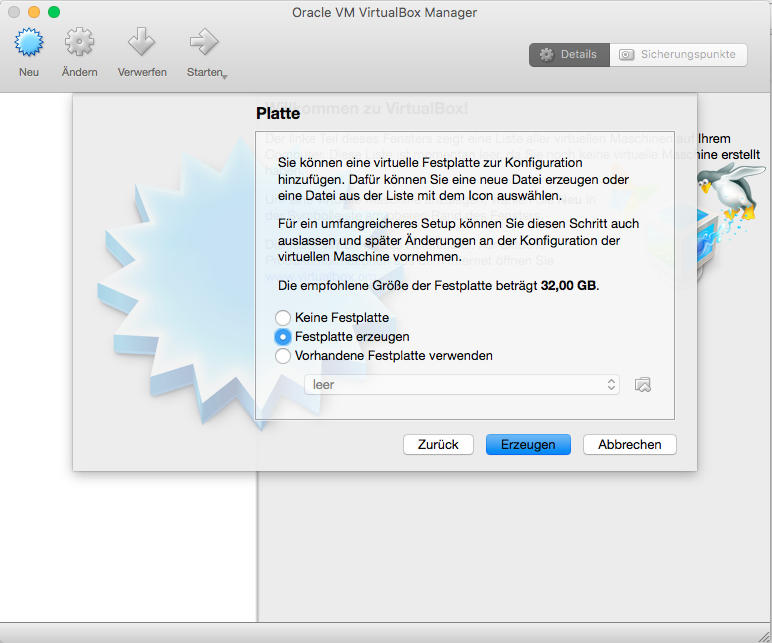Choose Vorhandene Festplatte verwenden
The image size is (772, 643).
tap(283, 356)
